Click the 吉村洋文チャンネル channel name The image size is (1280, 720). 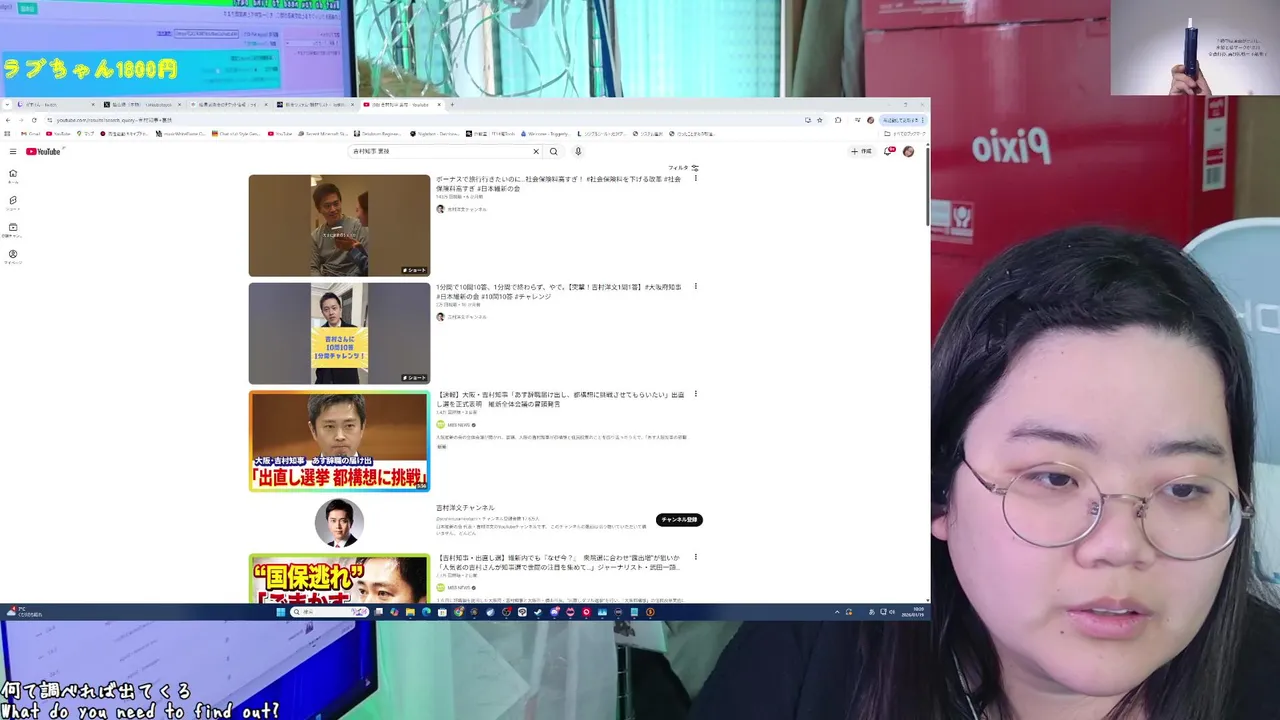pos(465,508)
